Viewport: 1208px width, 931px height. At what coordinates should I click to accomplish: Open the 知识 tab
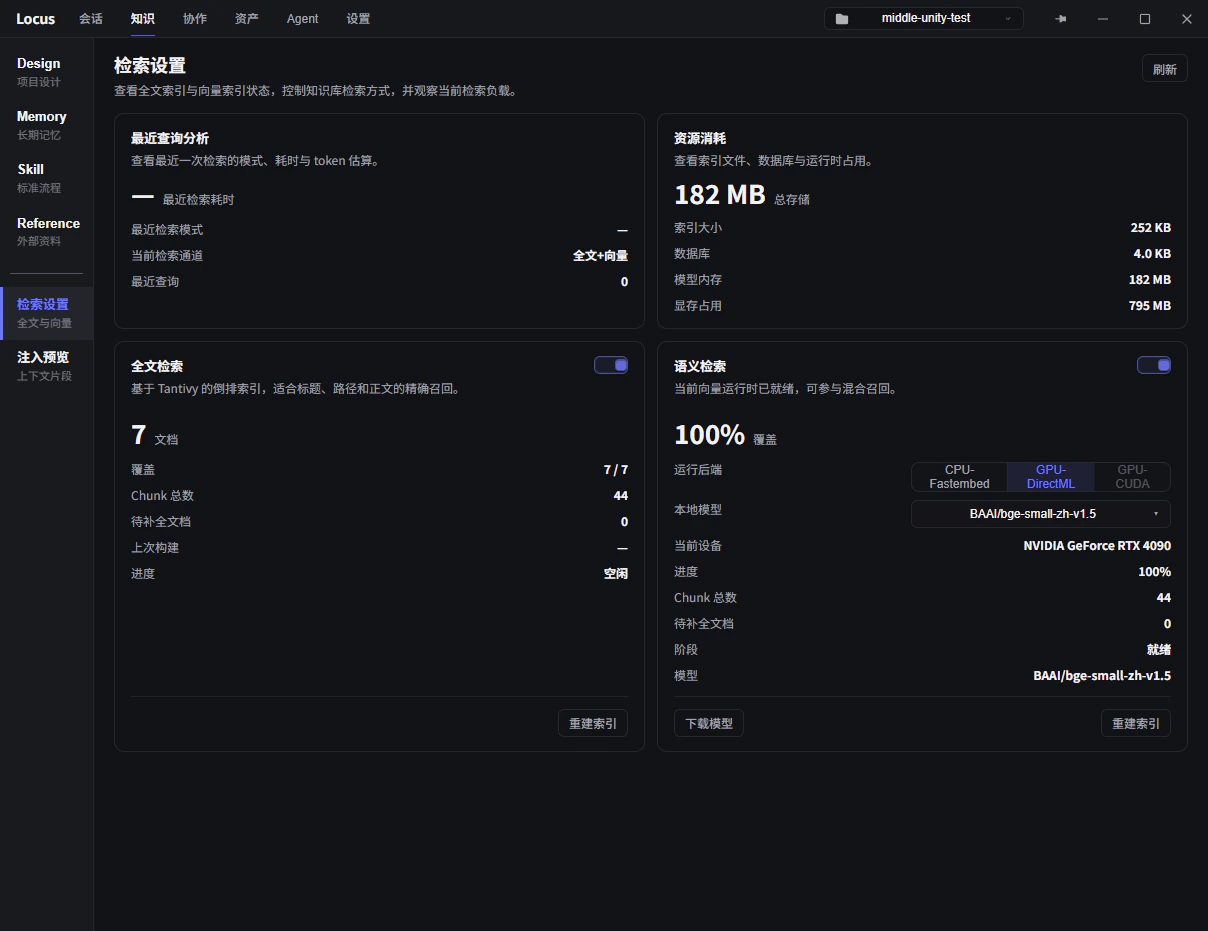(x=142, y=19)
